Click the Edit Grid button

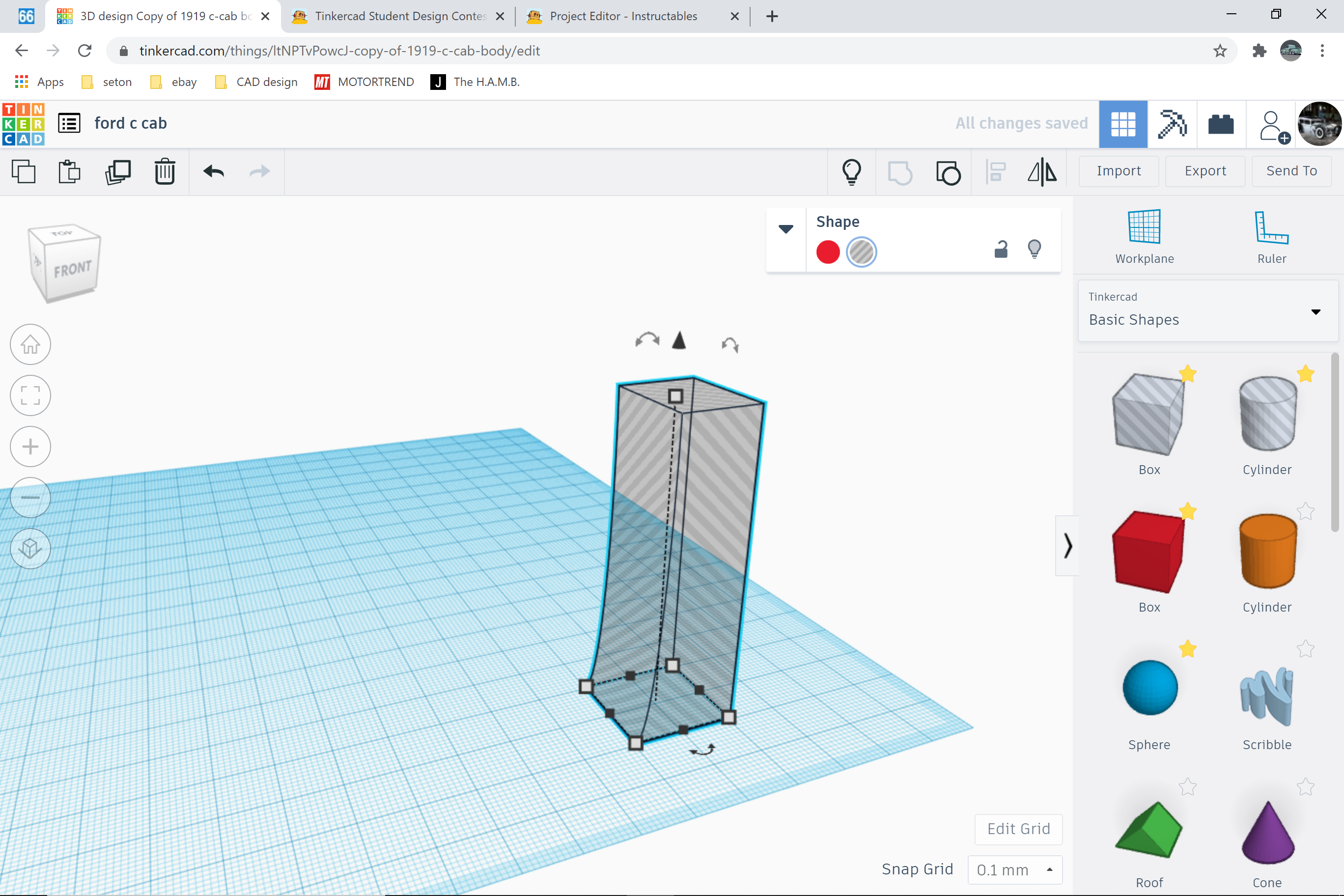[1018, 829]
